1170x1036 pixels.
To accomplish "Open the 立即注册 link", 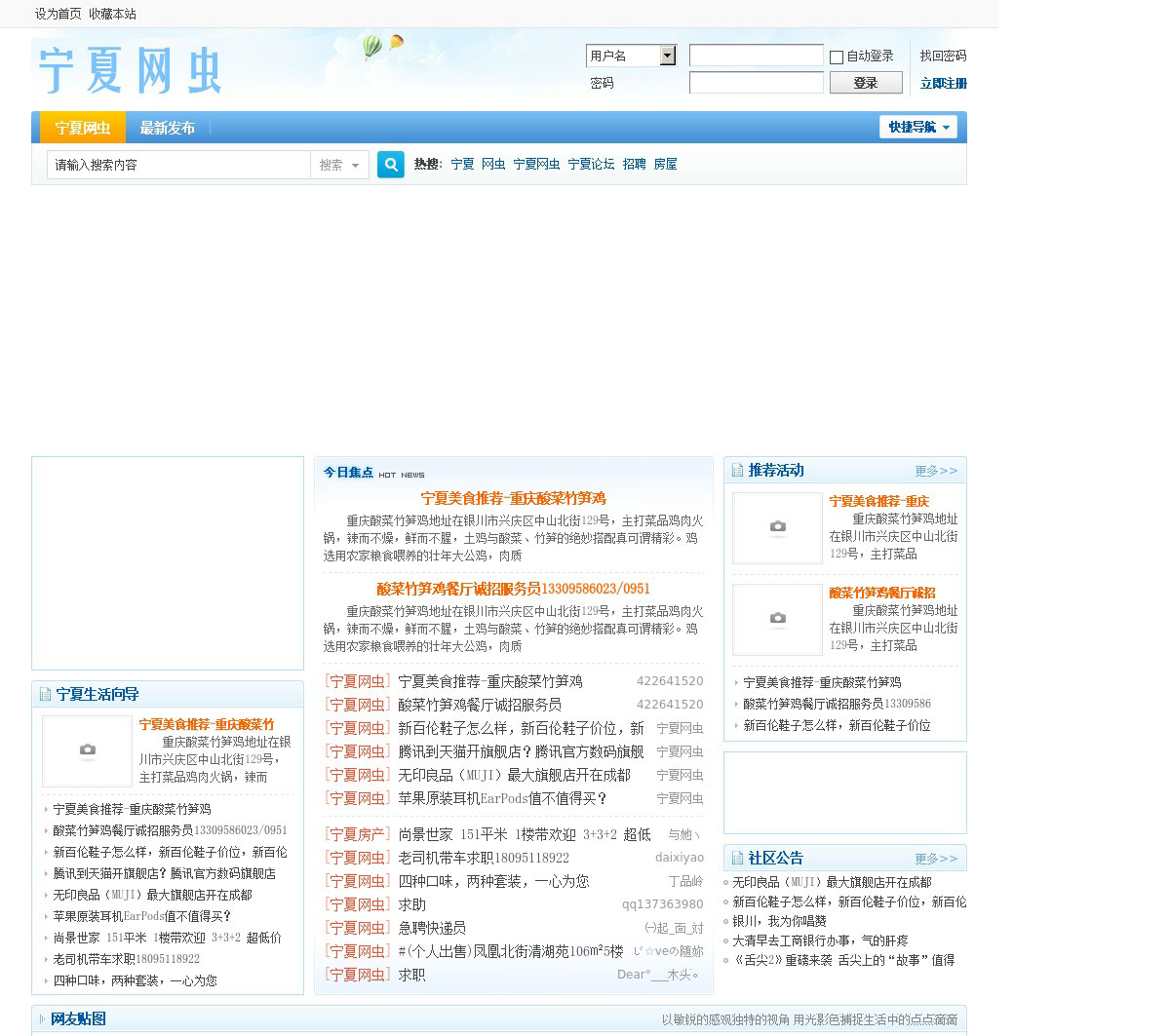I will (x=943, y=84).
